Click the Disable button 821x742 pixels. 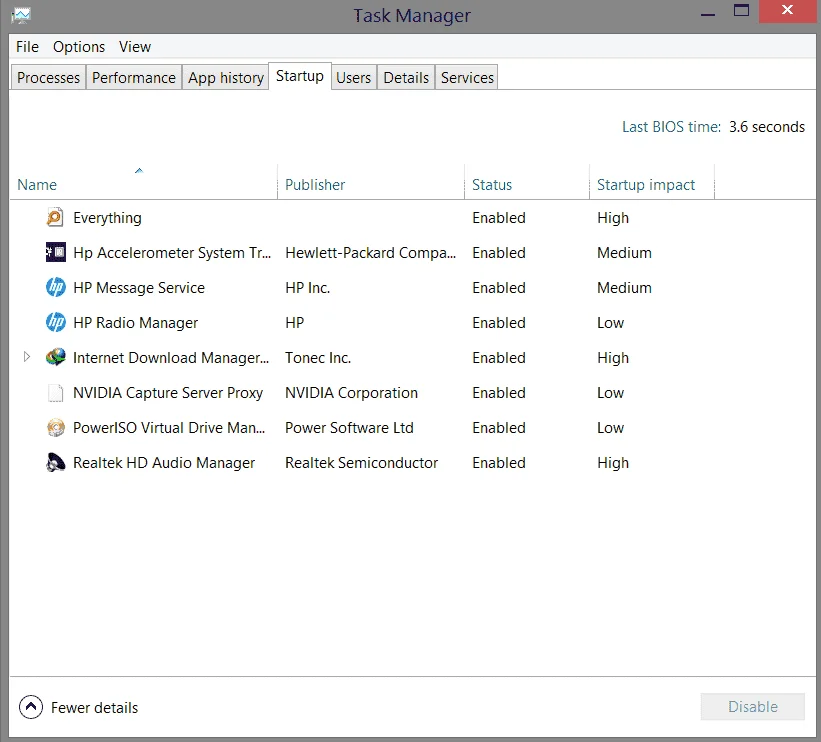[x=752, y=706]
